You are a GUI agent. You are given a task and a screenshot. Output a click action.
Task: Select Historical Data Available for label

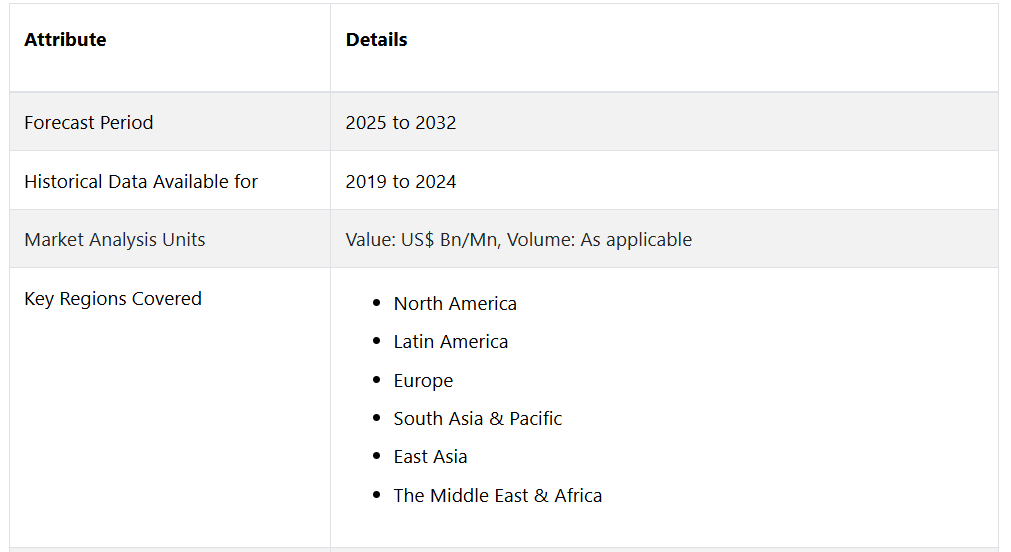[141, 182]
